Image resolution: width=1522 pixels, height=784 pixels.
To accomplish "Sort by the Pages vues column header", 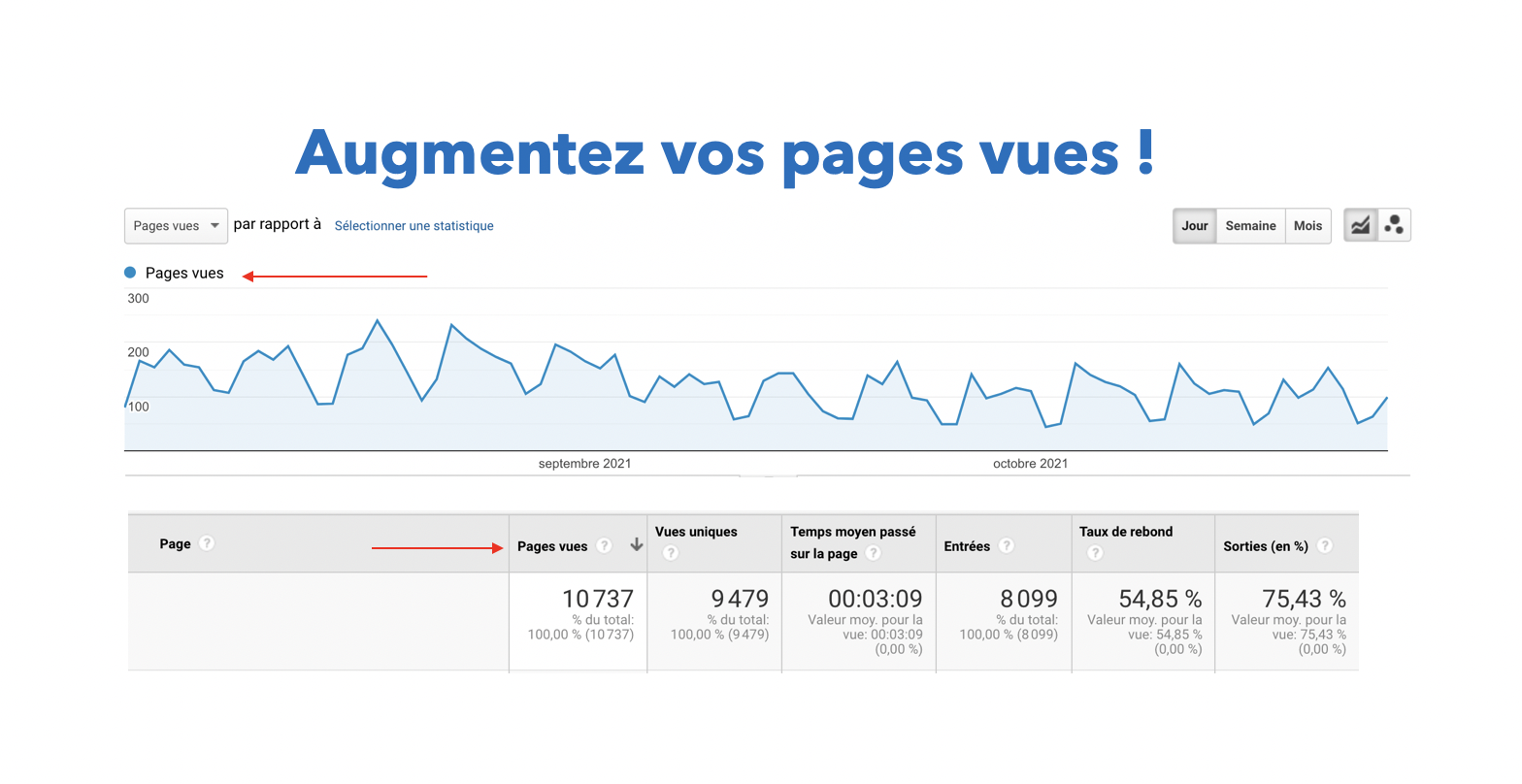I will tap(552, 546).
